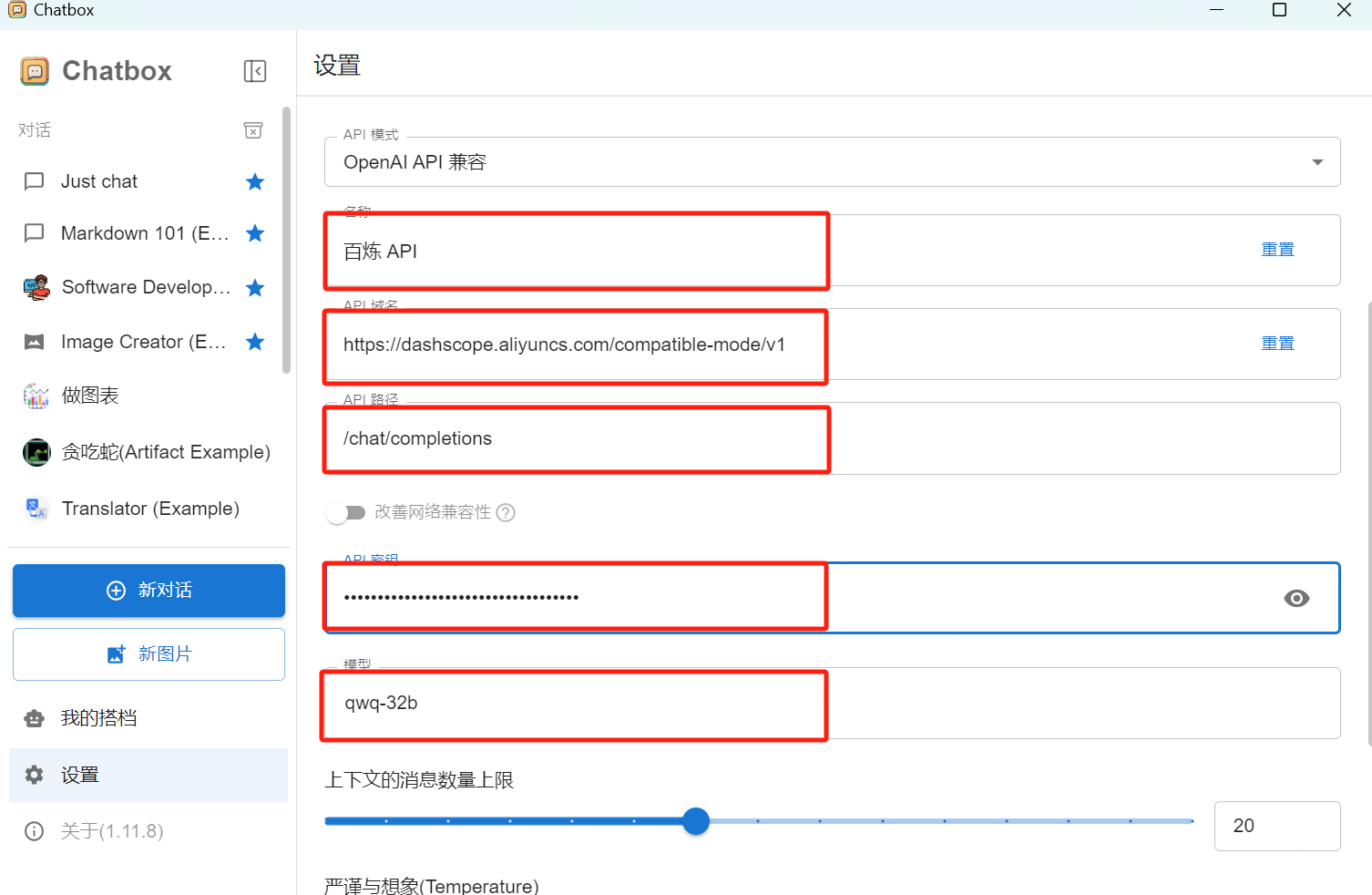Click the 严谨与想象(Temperature) label
Image resolution: width=1372 pixels, height=895 pixels.
point(432,886)
